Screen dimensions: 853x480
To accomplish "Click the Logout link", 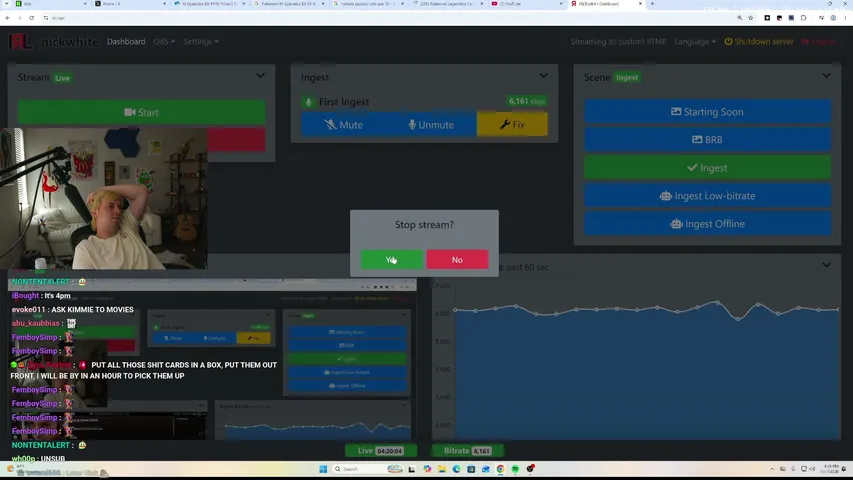I will (819, 41).
